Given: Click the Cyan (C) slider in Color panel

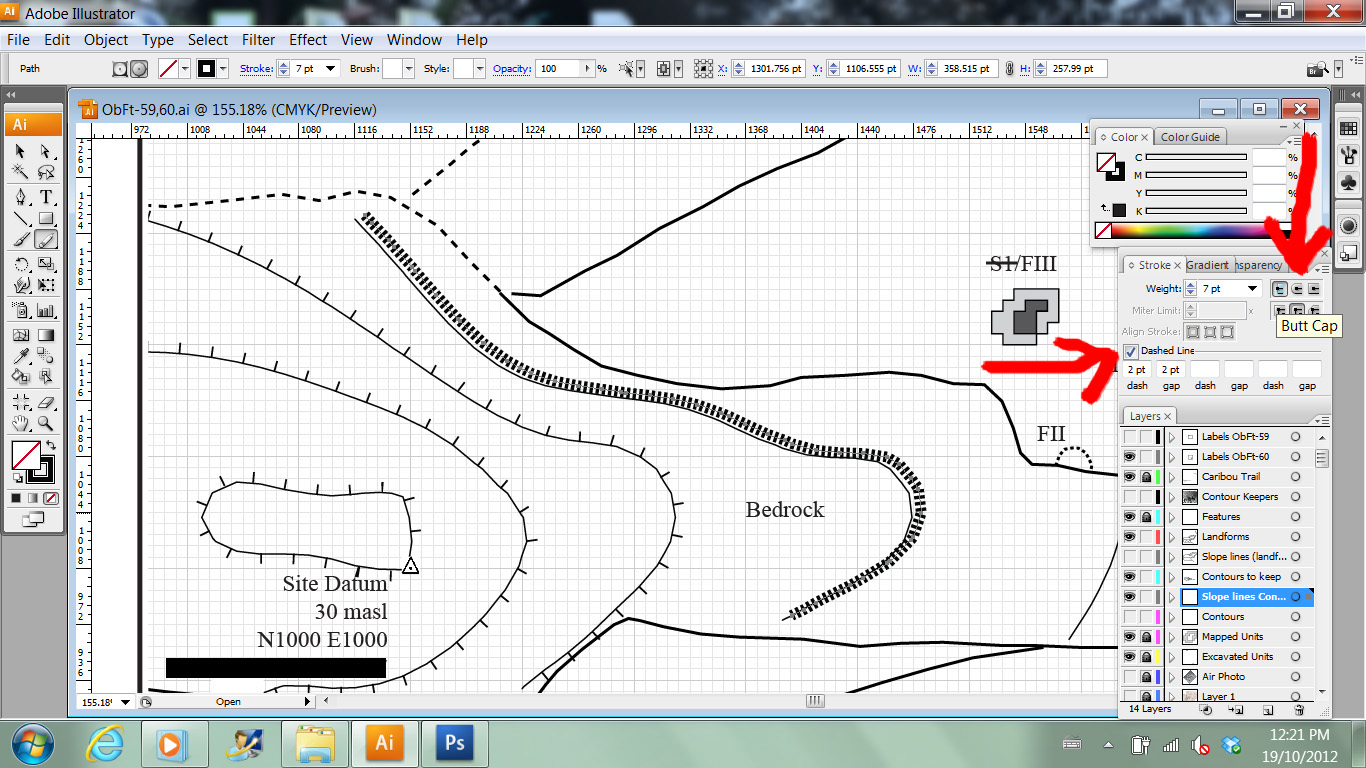Looking at the screenshot, I should tap(1196, 157).
